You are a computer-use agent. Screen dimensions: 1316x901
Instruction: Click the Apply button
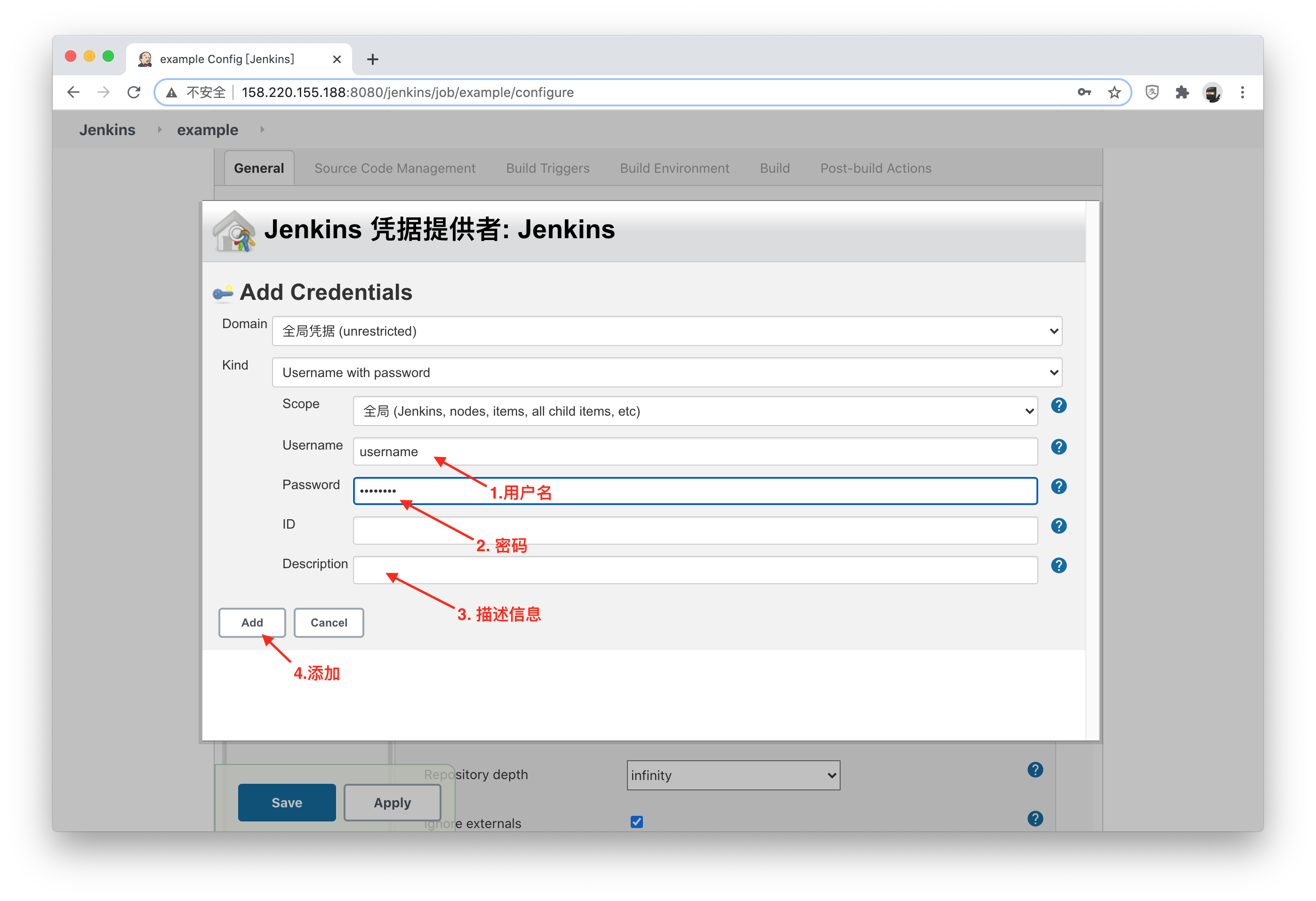392,803
